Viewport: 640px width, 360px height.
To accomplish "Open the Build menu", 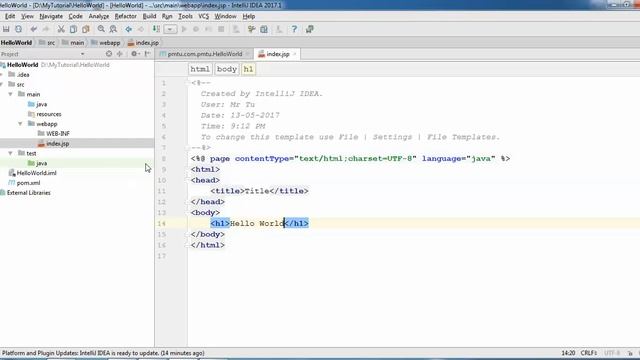I will pos(149,16).
